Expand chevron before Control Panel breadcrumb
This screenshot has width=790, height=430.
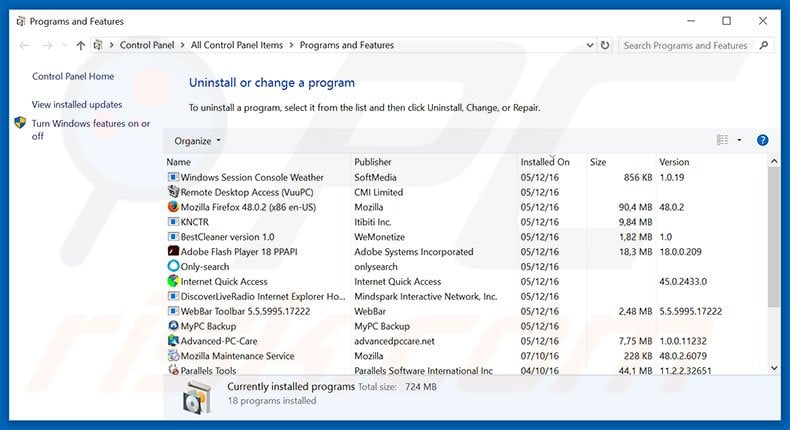[111, 45]
